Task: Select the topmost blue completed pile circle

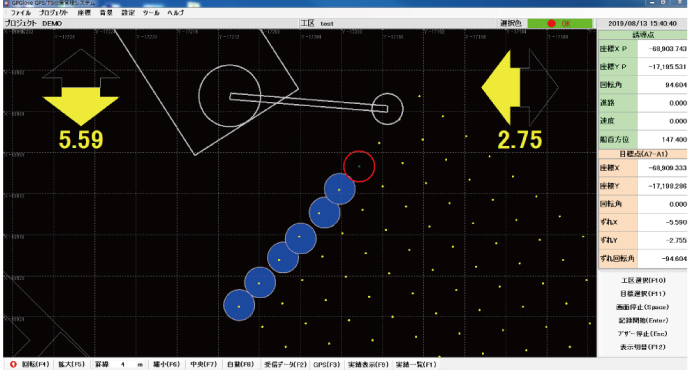Action: coord(339,189)
